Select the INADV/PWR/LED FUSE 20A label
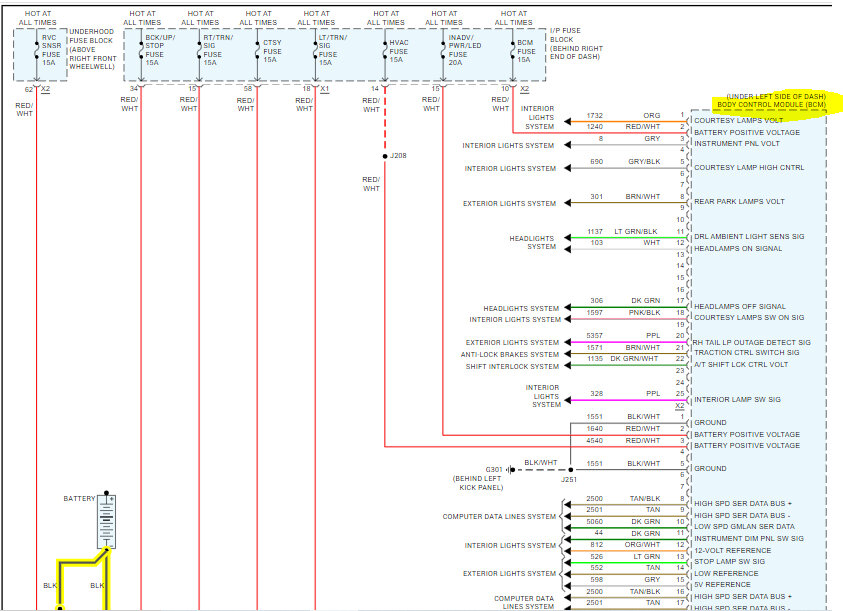The image size is (843, 611). pos(465,50)
